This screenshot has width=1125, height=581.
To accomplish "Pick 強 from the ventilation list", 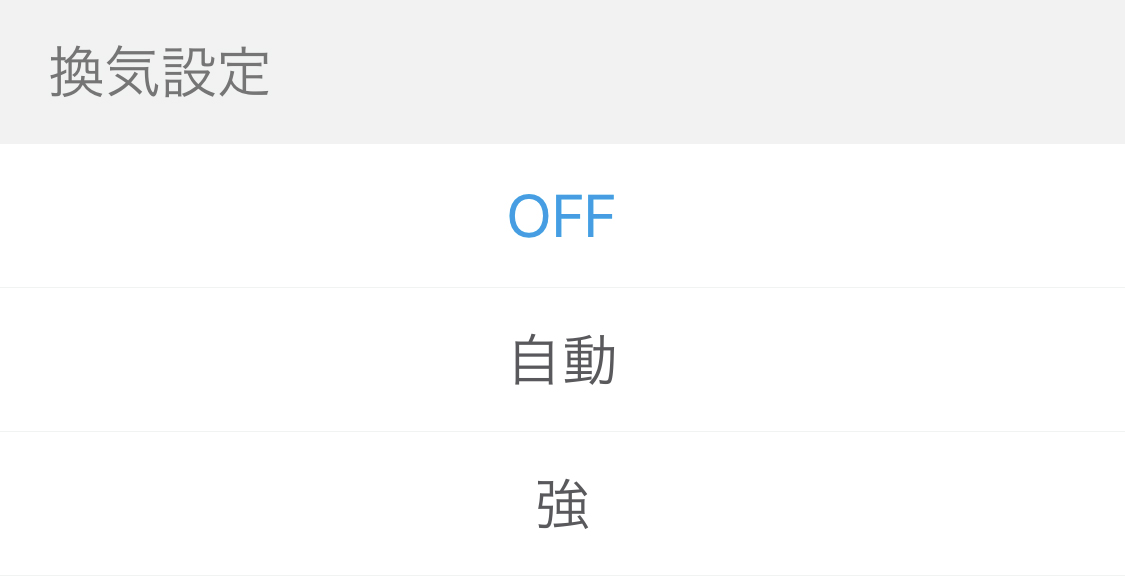I will pyautogui.click(x=561, y=504).
